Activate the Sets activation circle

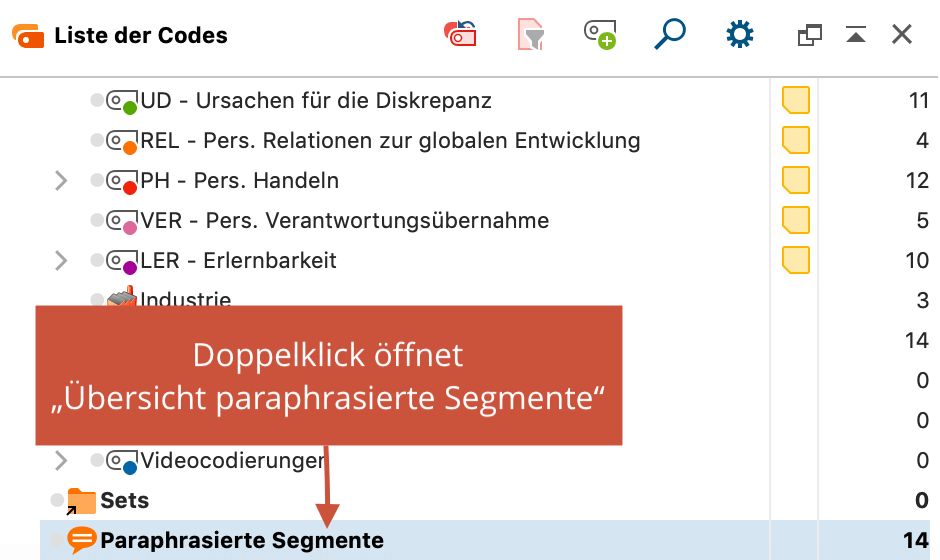[x=57, y=500]
